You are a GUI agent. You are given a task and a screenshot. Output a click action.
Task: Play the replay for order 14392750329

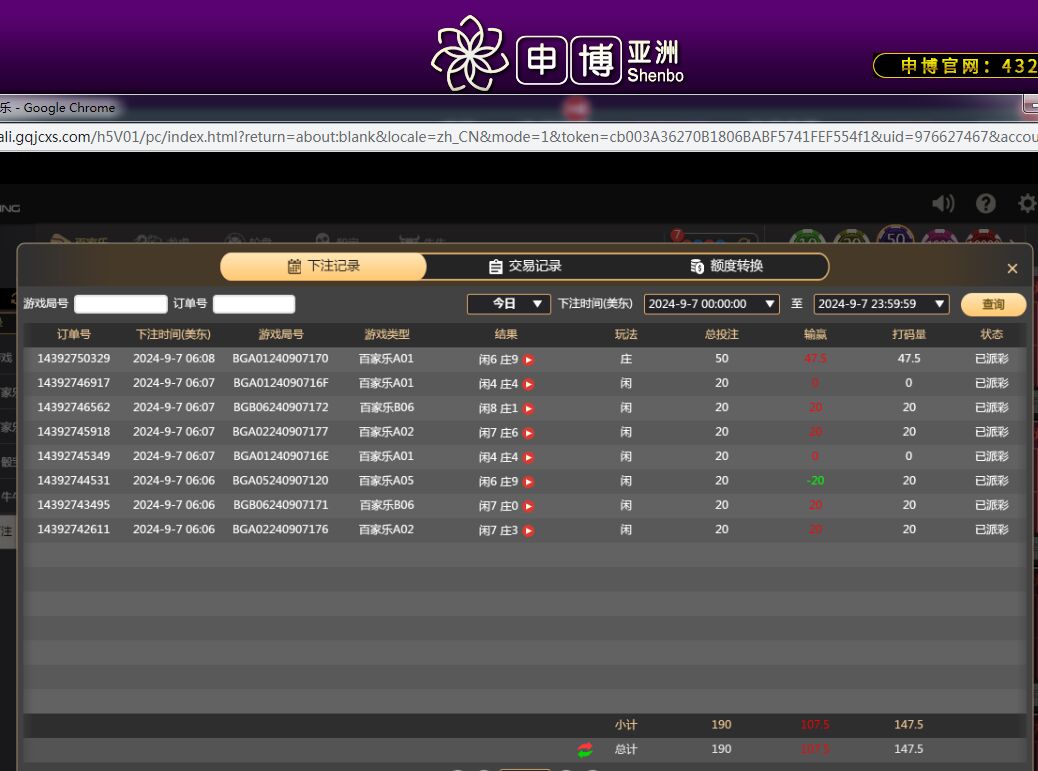pyautogui.click(x=529, y=359)
